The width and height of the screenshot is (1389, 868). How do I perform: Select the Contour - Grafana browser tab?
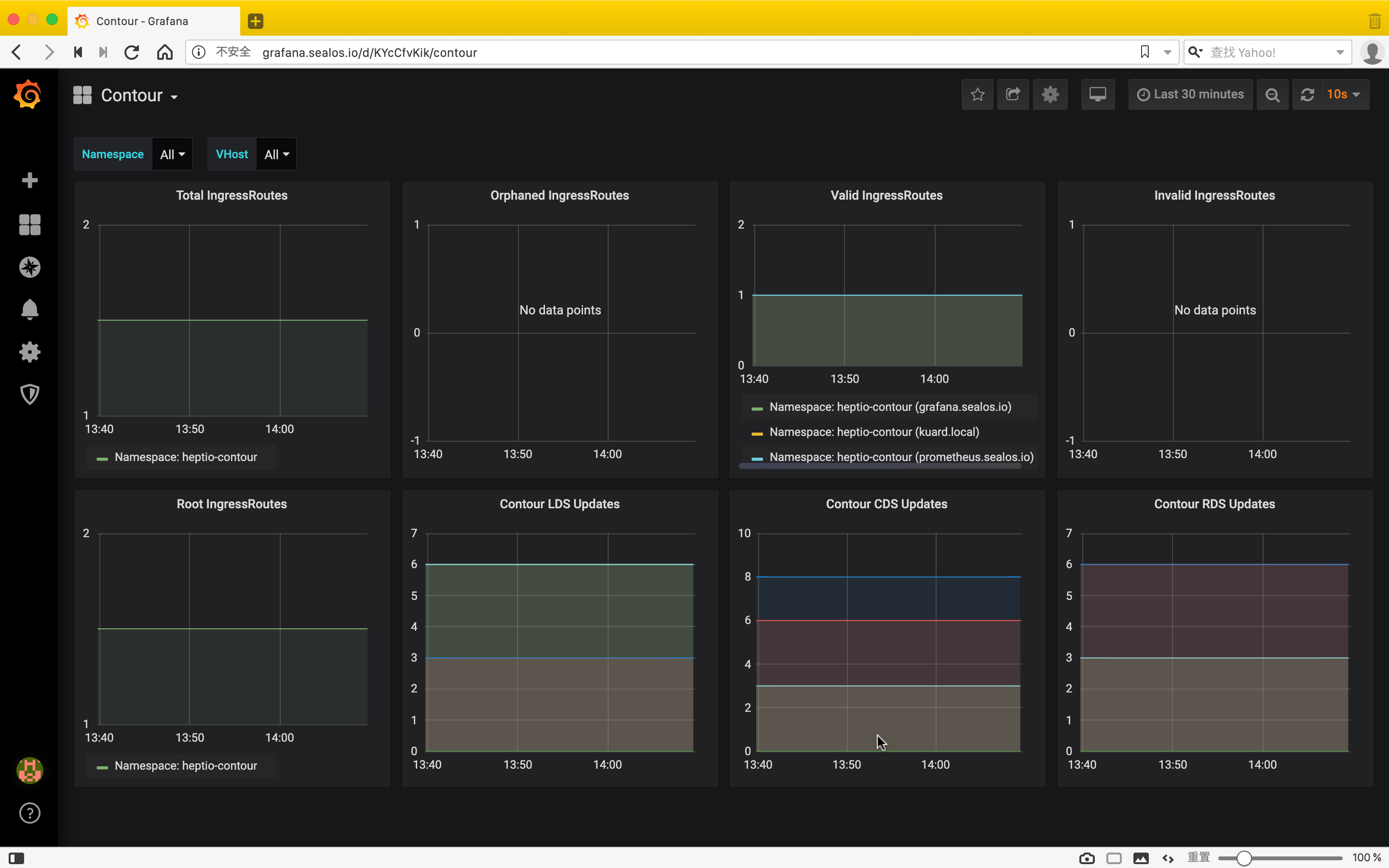click(x=142, y=21)
